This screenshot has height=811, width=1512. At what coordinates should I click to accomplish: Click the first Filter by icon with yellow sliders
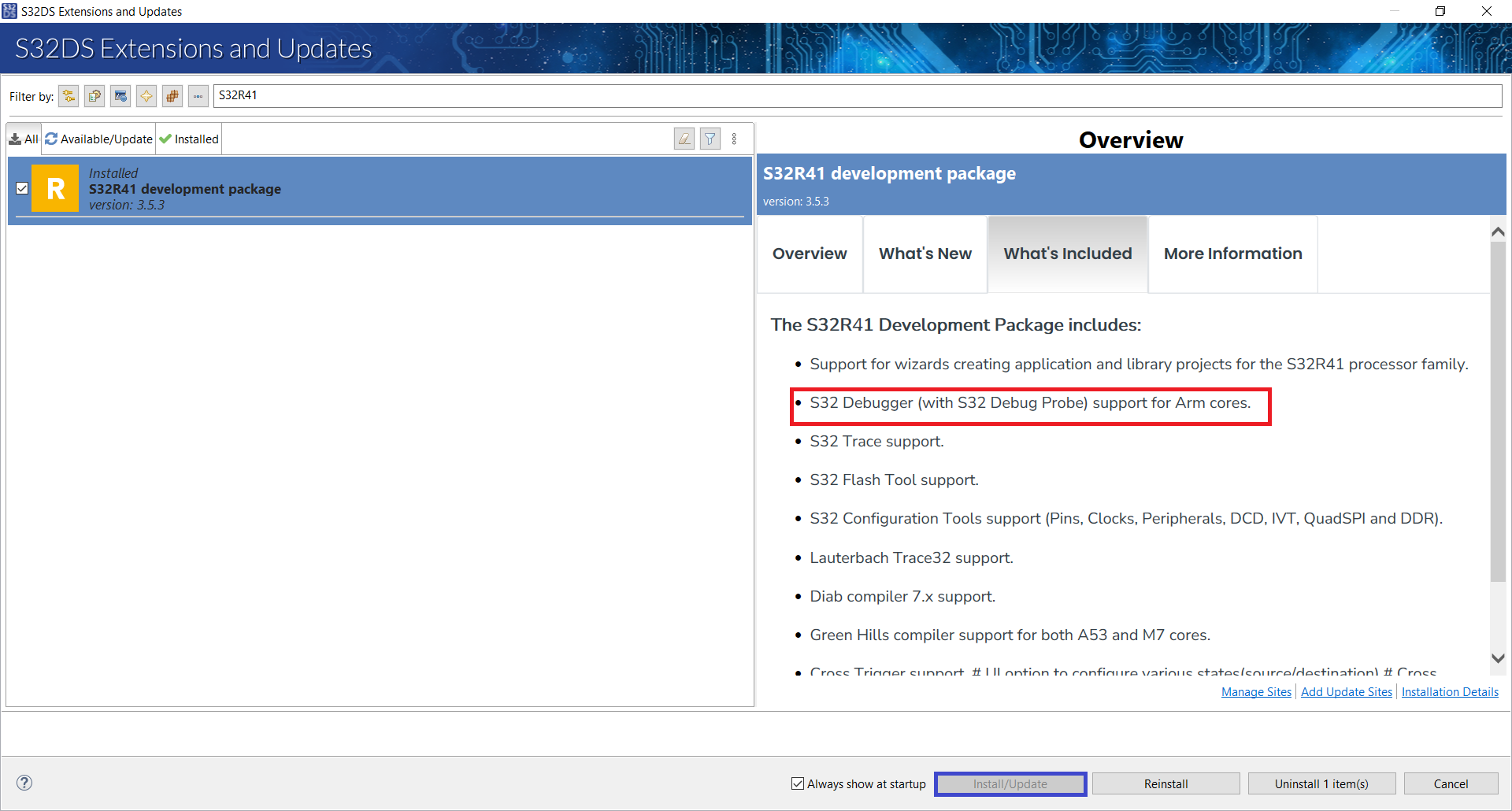(x=69, y=96)
